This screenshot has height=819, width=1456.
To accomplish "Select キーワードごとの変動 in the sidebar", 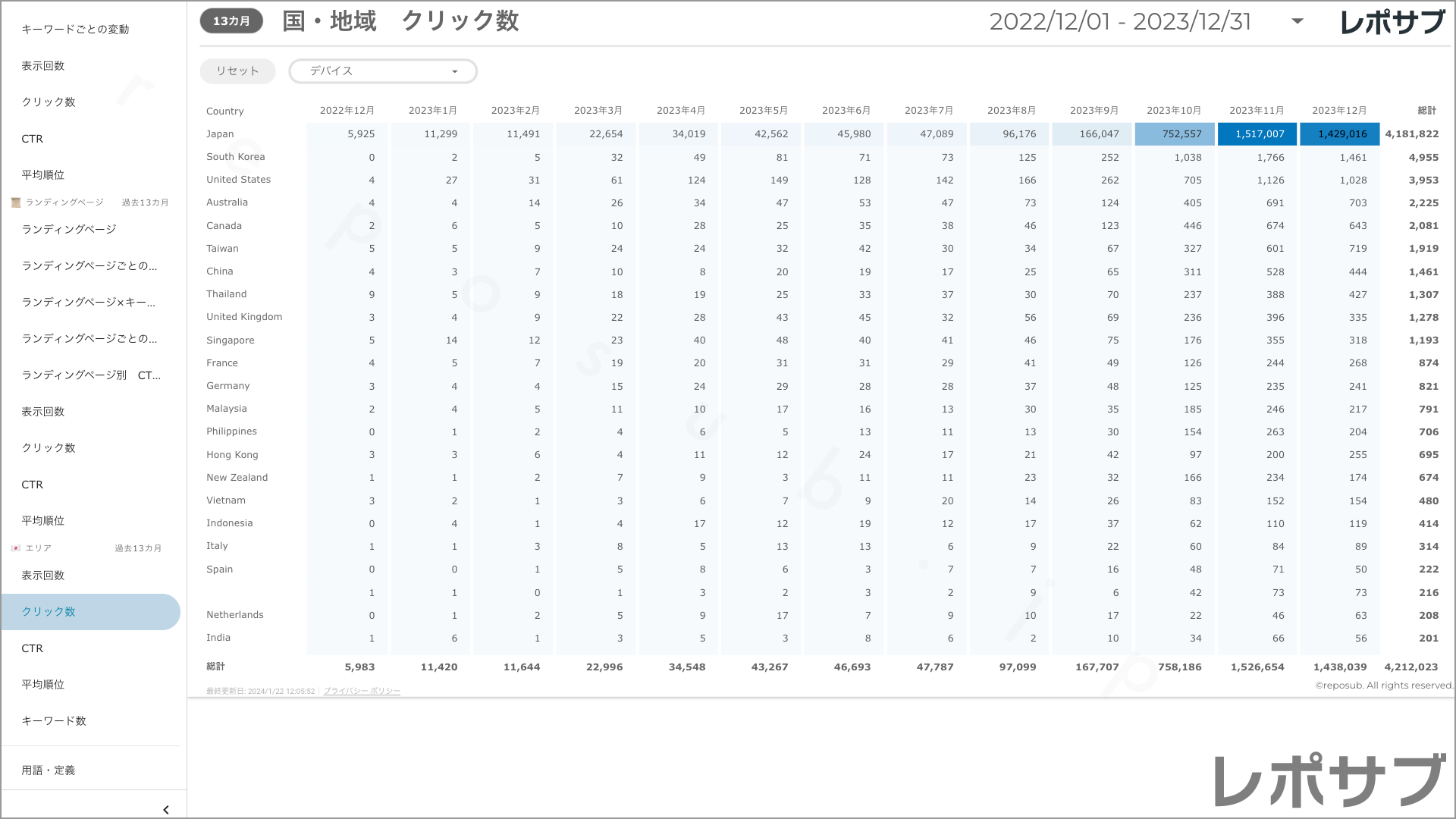I will pos(75,29).
